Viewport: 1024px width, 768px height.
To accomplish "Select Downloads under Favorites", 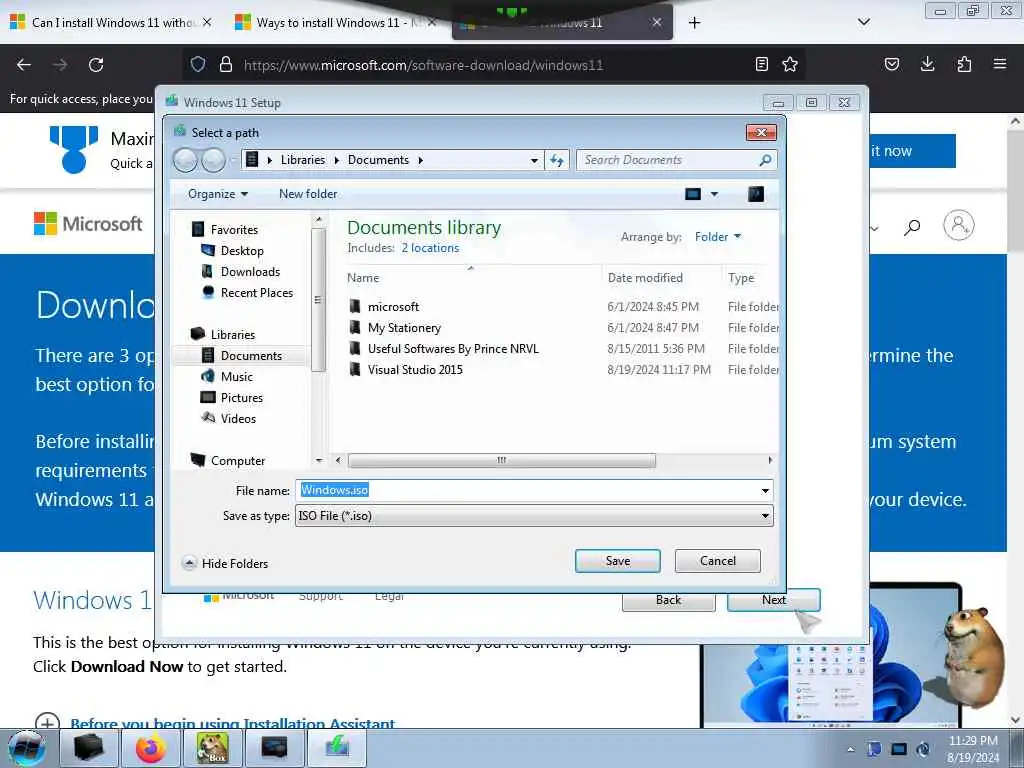I will tap(250, 272).
